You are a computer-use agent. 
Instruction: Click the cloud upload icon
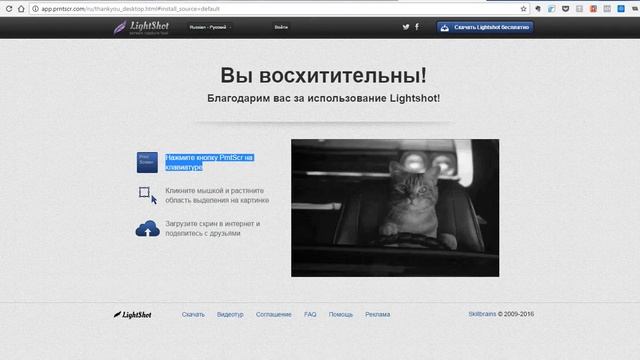(147, 229)
